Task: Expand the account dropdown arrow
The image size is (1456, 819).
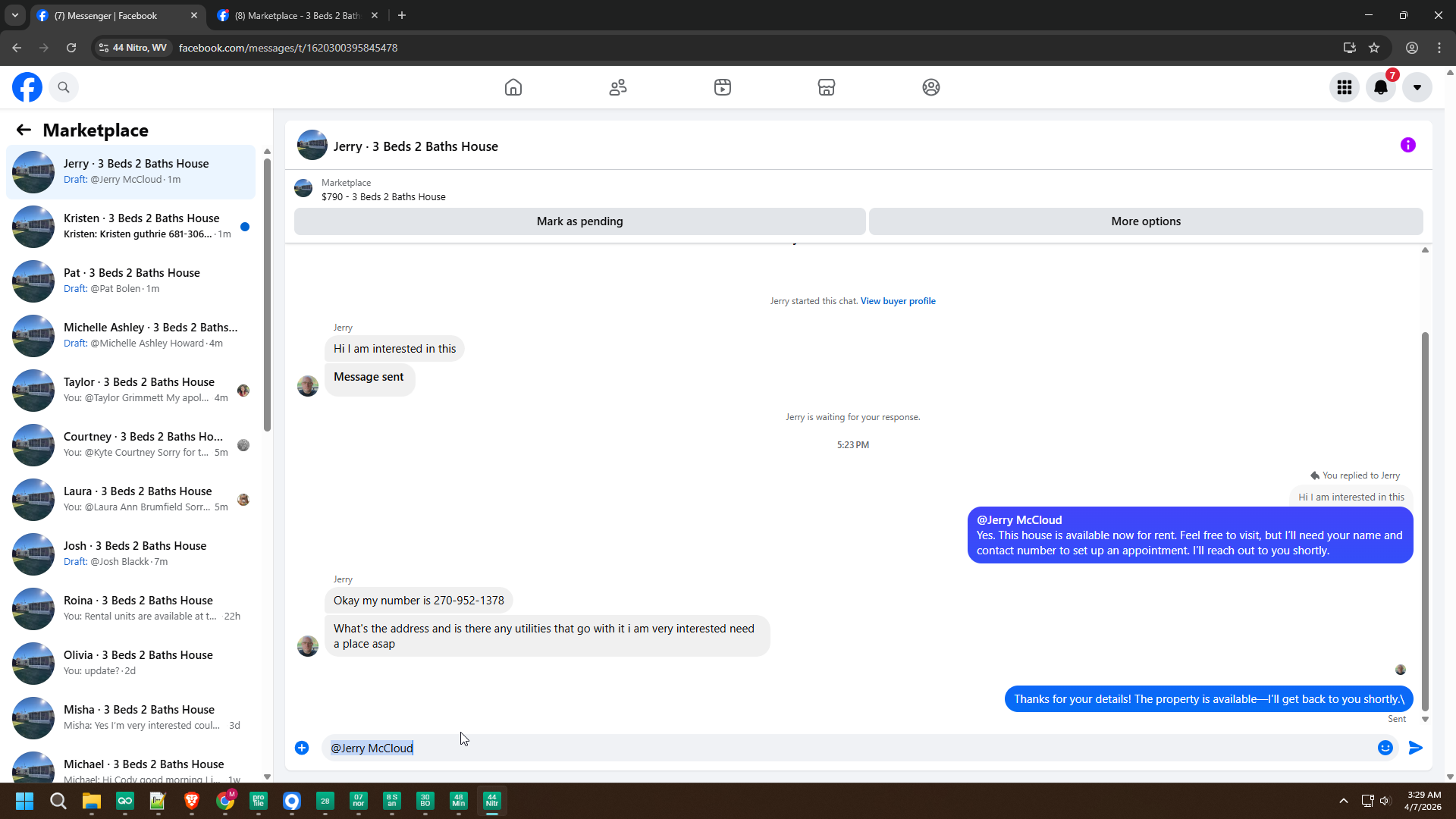Action: pyautogui.click(x=1417, y=87)
